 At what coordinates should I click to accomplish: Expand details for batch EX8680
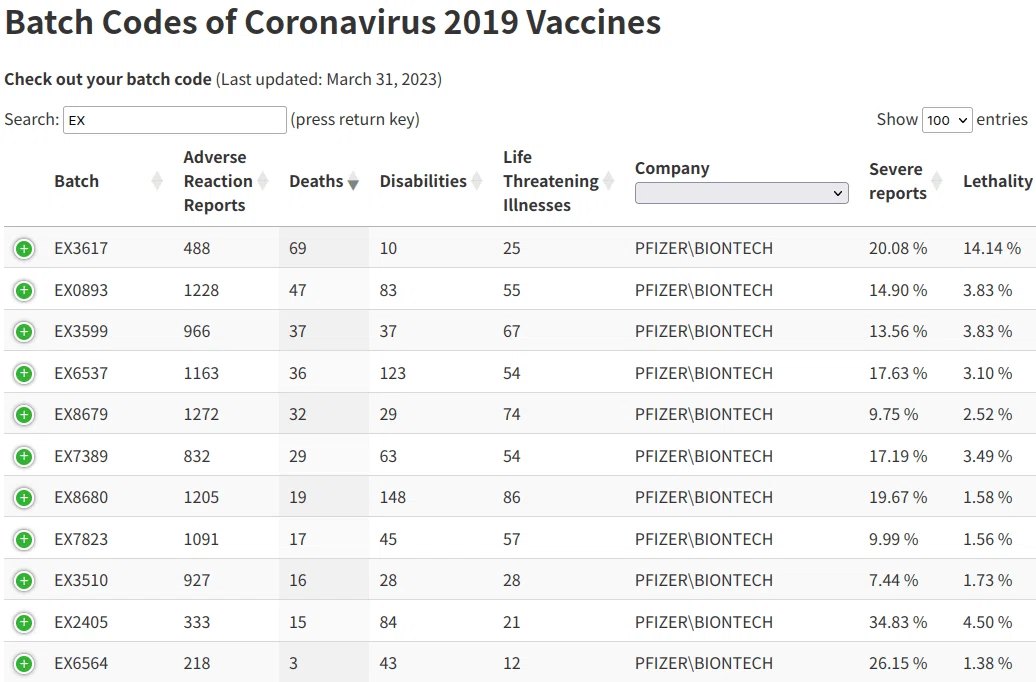[x=24, y=497]
